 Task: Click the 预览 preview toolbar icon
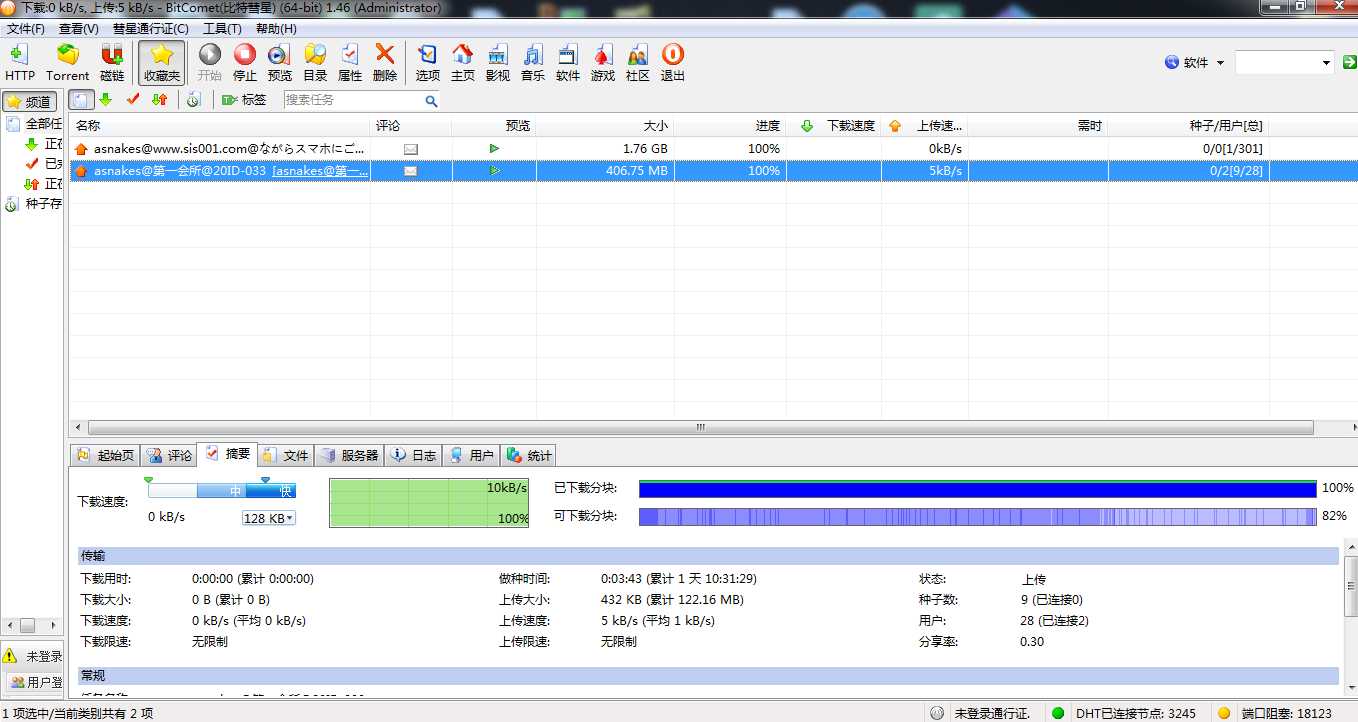coord(280,62)
